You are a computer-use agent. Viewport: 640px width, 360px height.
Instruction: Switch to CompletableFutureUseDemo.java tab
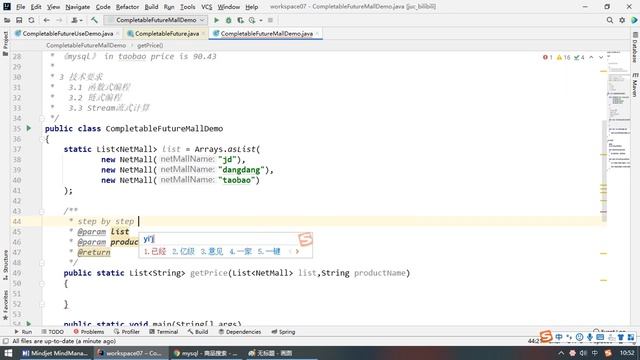pos(68,33)
